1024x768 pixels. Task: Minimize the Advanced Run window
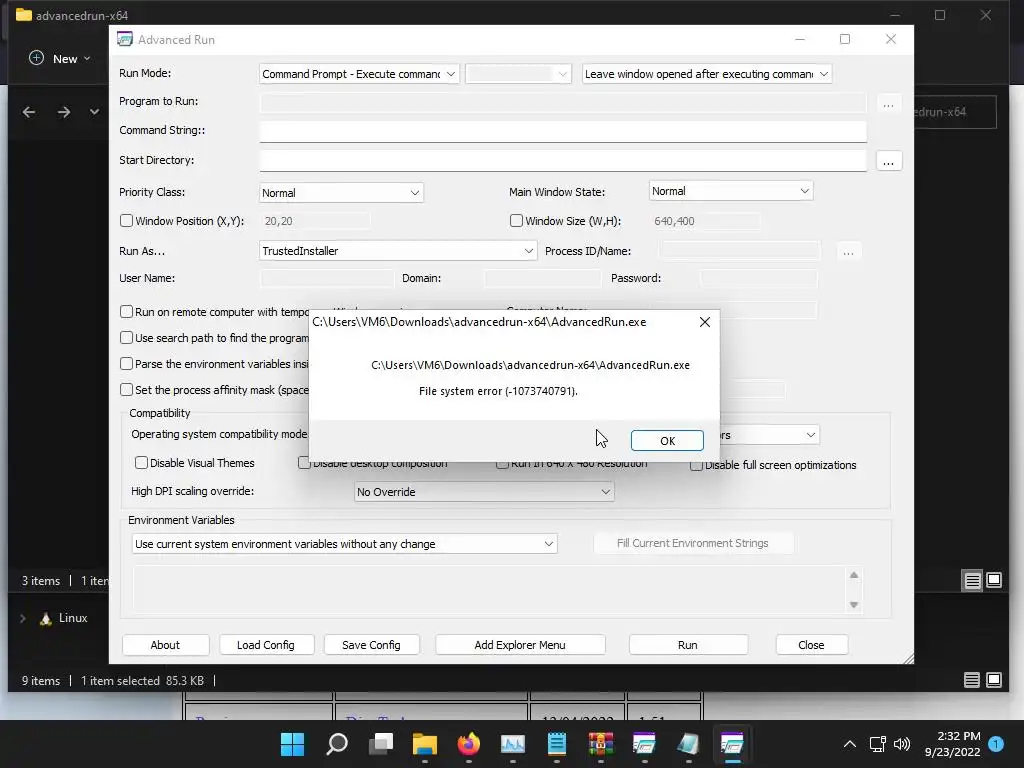tap(799, 39)
